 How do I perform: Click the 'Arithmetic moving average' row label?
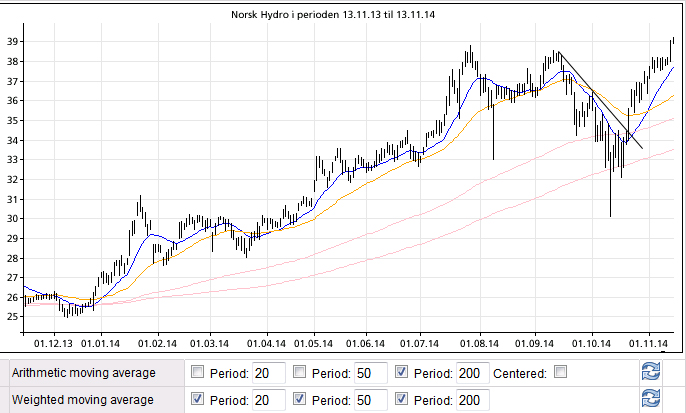[83, 373]
